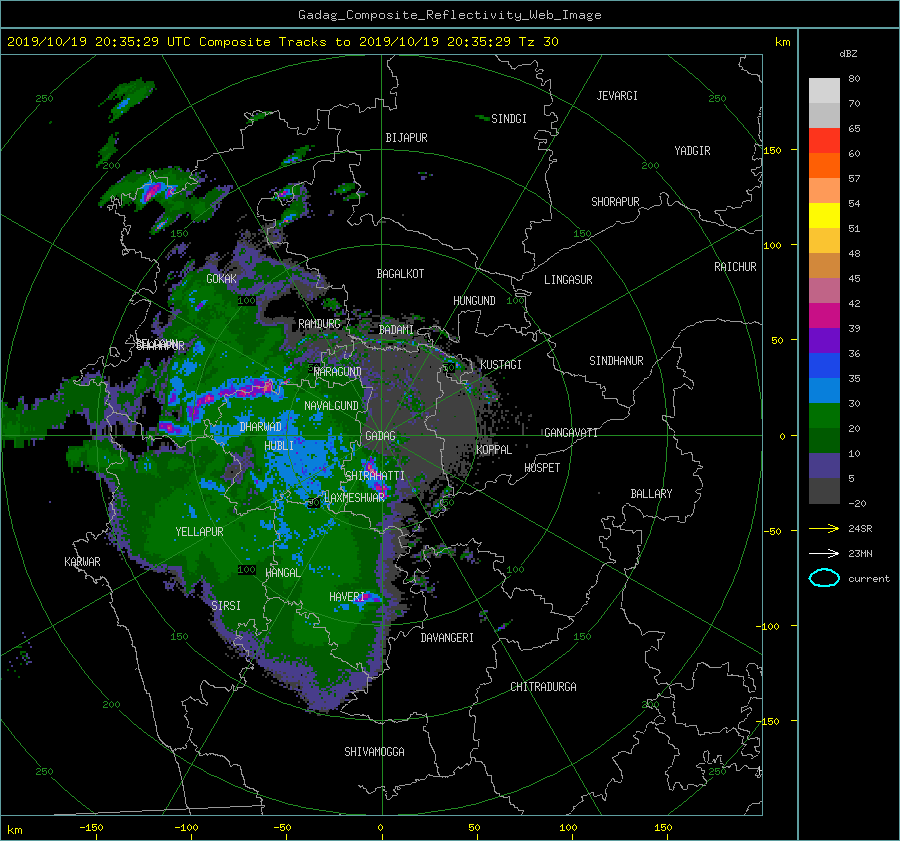
Task: Click the HANGAL label
Action: [282, 573]
